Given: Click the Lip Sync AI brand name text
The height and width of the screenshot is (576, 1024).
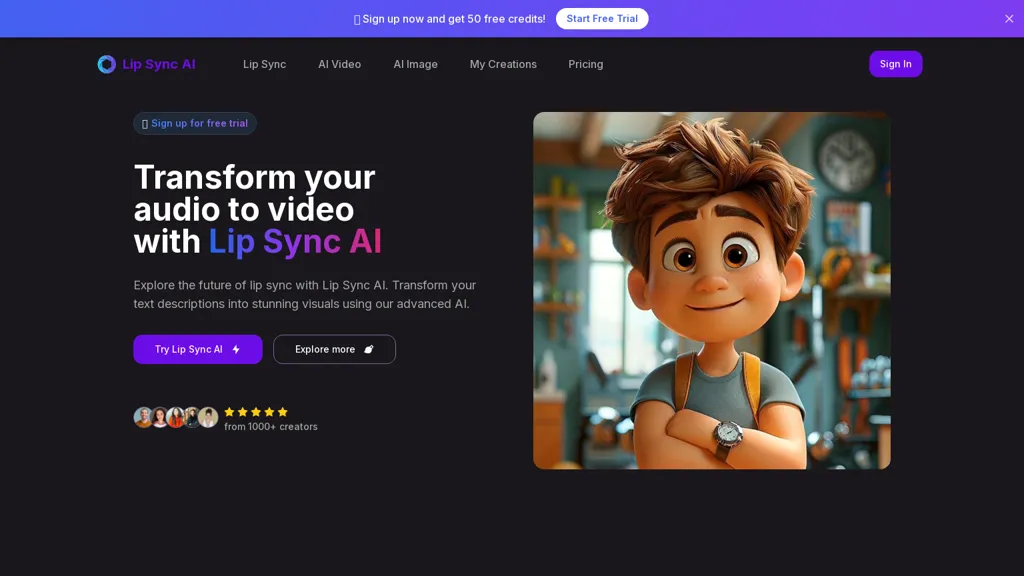Looking at the screenshot, I should 159,64.
